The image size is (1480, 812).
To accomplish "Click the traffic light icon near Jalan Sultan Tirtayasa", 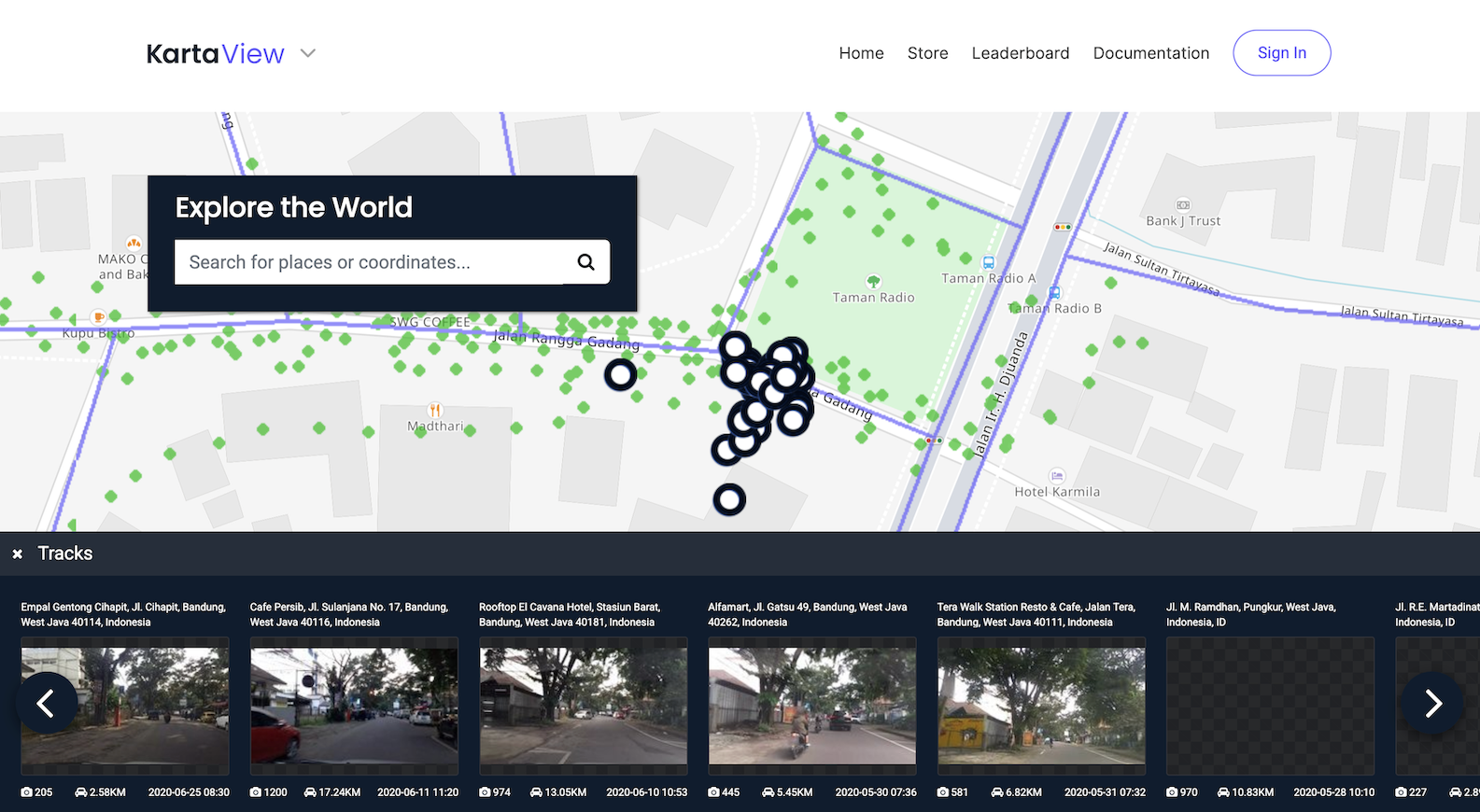I will coord(1063,227).
